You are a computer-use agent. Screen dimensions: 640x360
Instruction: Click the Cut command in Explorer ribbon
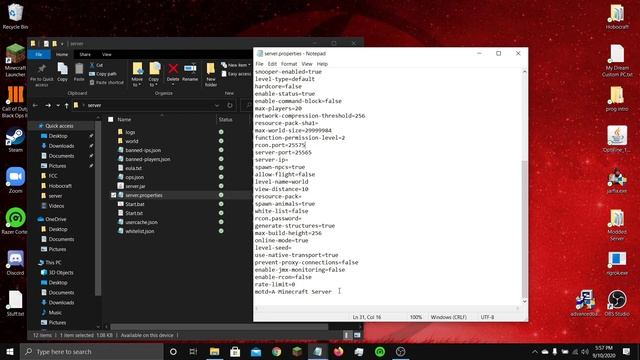click(97, 65)
